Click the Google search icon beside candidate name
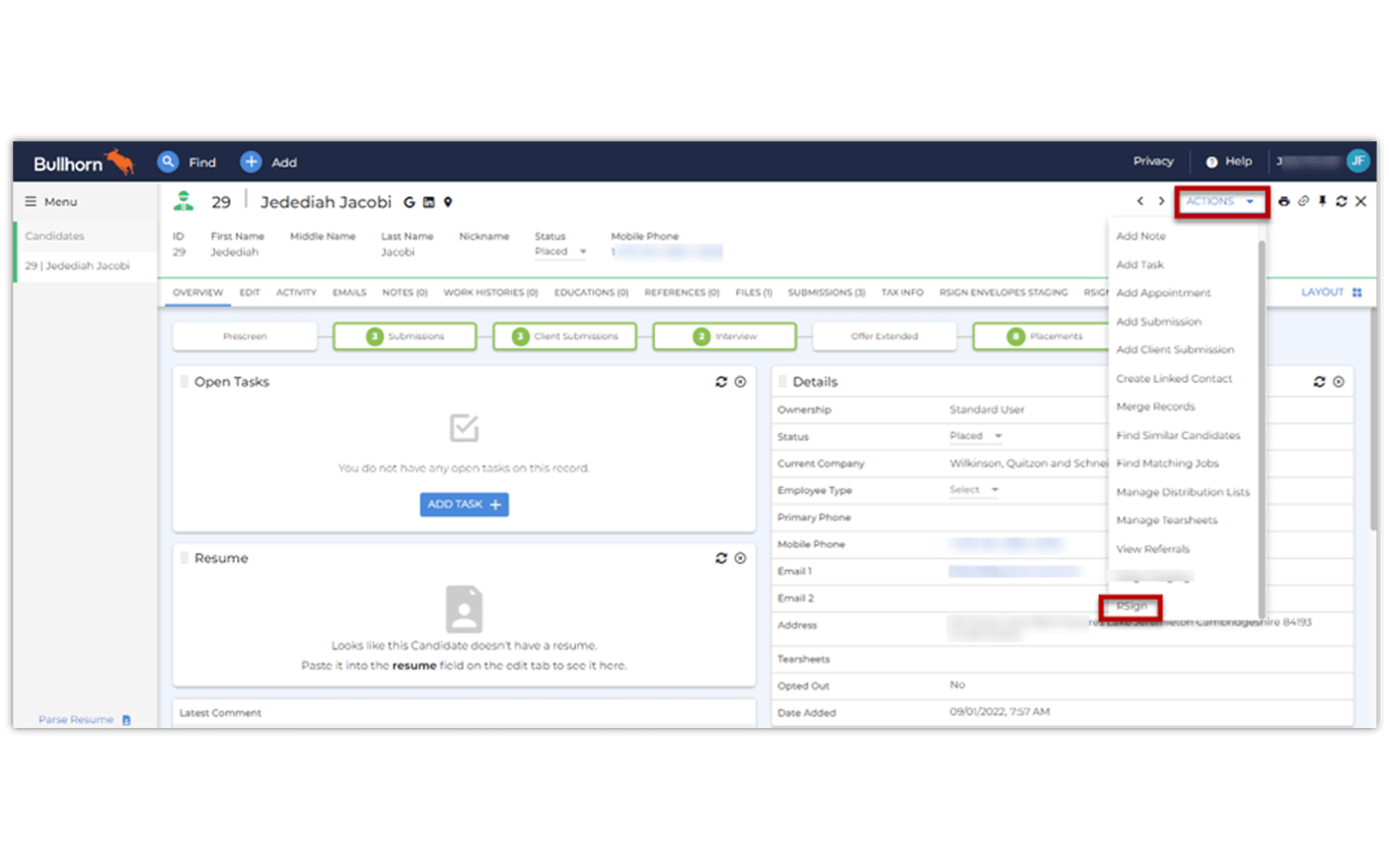Viewport: 1389px width, 868px height. (409, 202)
